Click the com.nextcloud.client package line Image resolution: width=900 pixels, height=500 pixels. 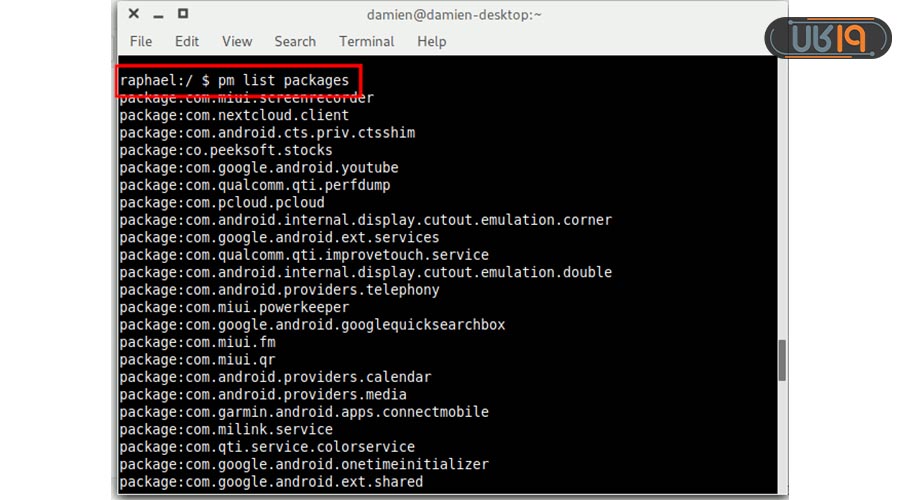click(x=234, y=115)
